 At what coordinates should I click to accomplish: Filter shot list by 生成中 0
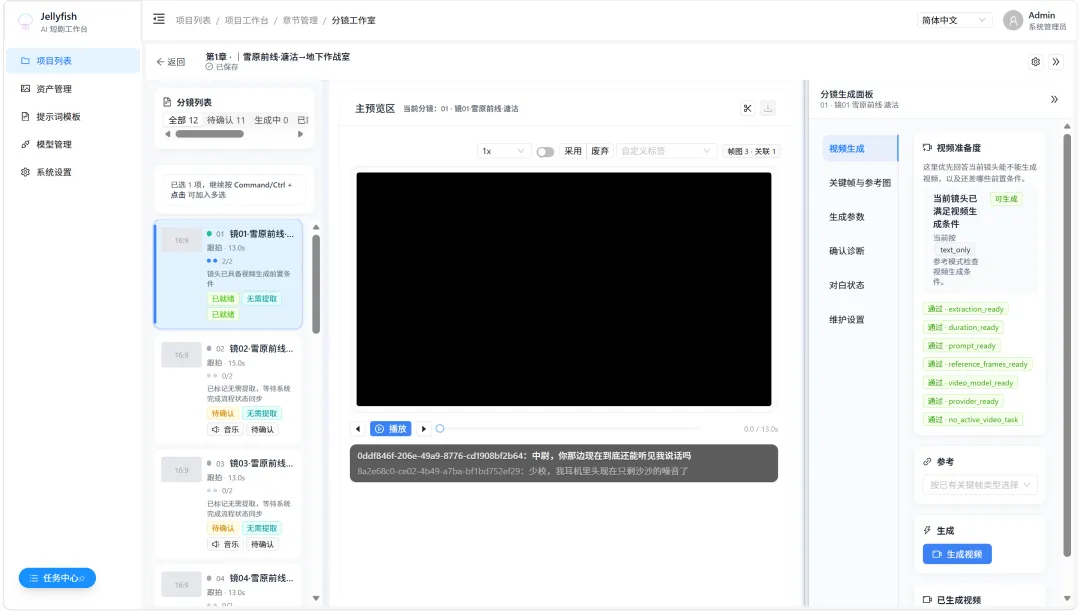tap(271, 120)
